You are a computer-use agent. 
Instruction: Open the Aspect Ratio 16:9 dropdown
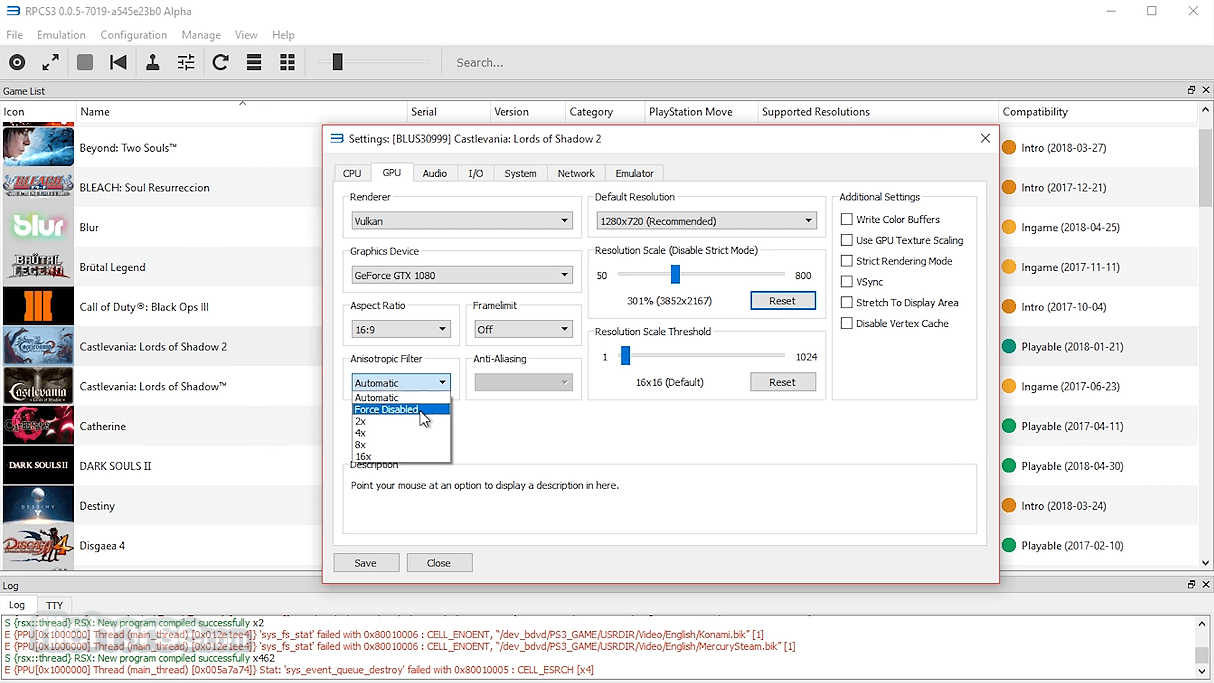coord(401,329)
